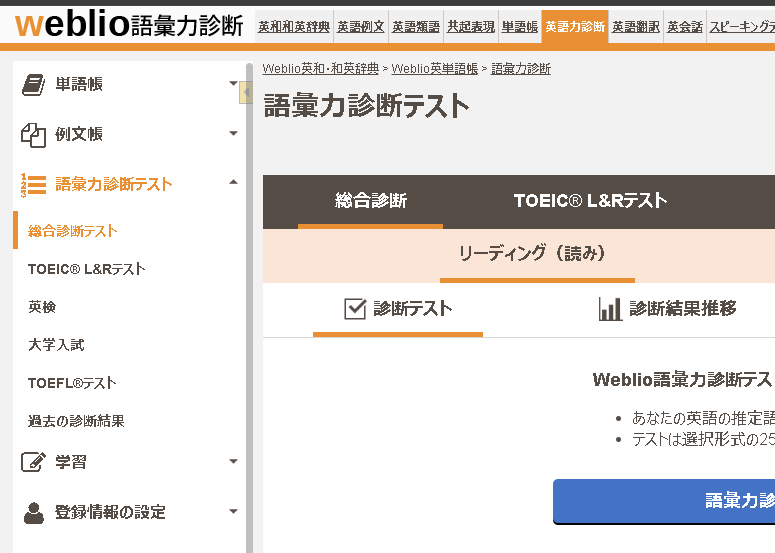Click the bar chart icon for 診断結果推移
The image size is (775, 553).
(610, 309)
